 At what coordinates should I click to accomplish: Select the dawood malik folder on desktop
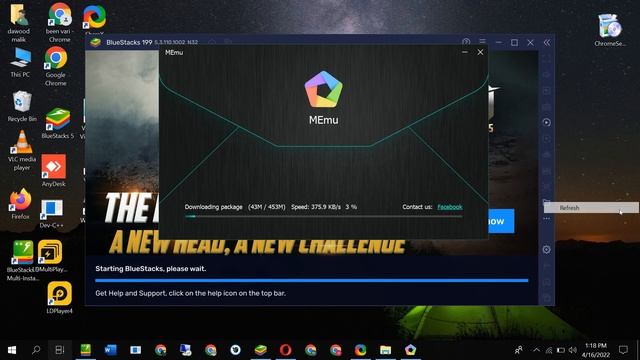(19, 23)
